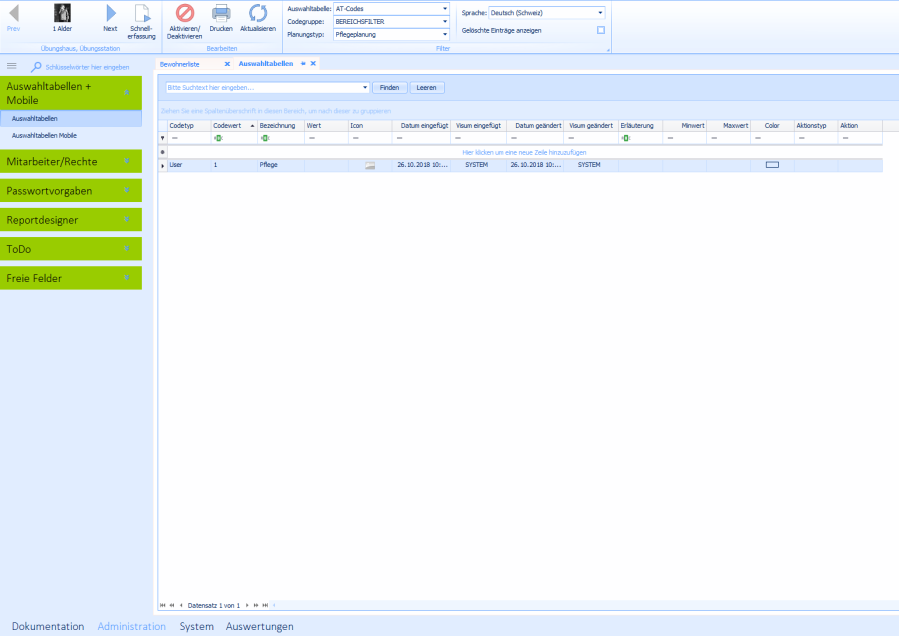
Task: Open System module
Action: pyautogui.click(x=197, y=627)
